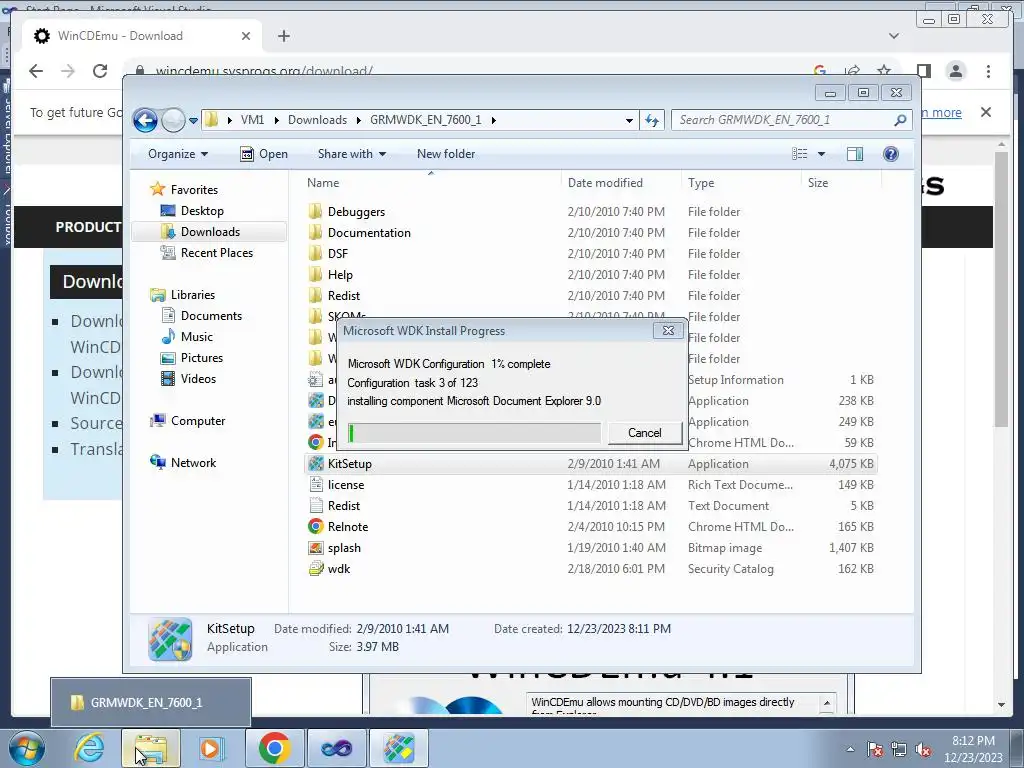Expand arrow after VM1 breadcrumb

click(x=277, y=121)
